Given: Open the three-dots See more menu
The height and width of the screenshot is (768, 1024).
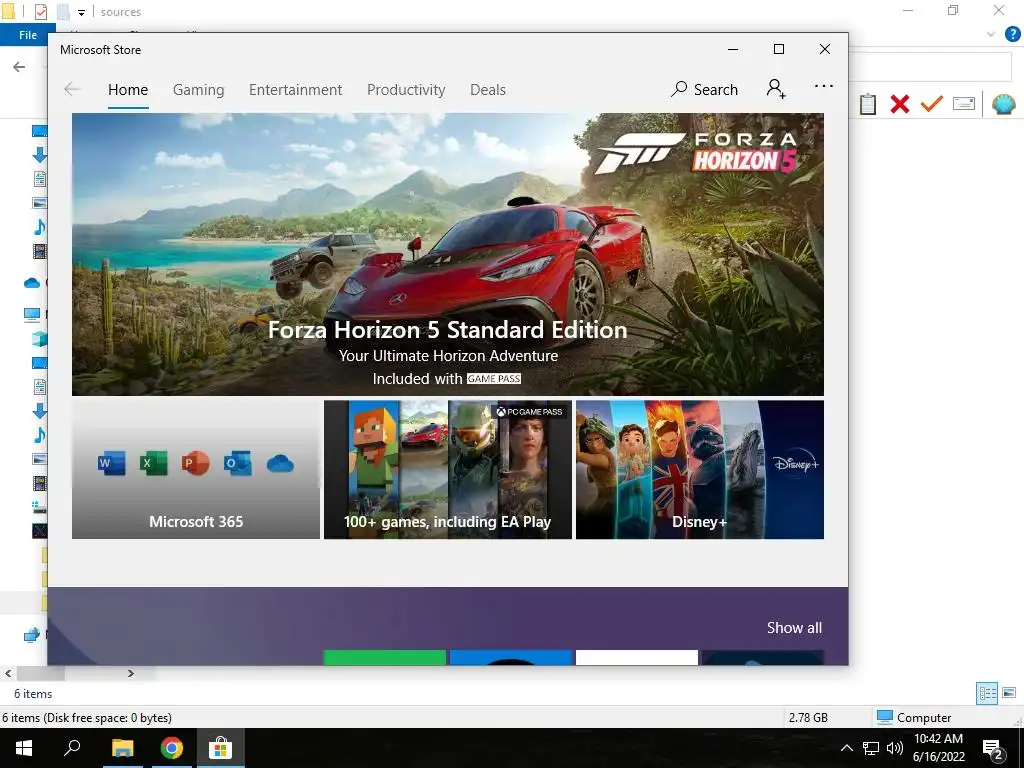Looking at the screenshot, I should (x=824, y=86).
